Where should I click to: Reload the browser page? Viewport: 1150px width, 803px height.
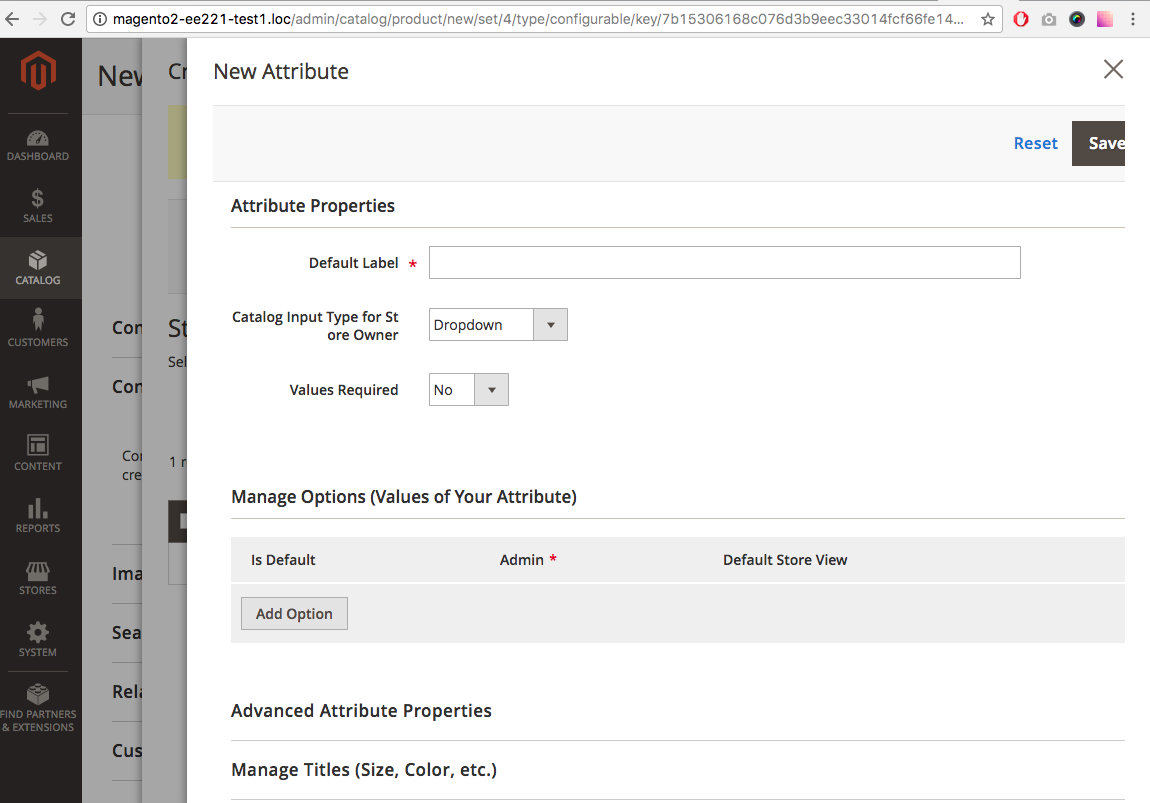coord(68,19)
